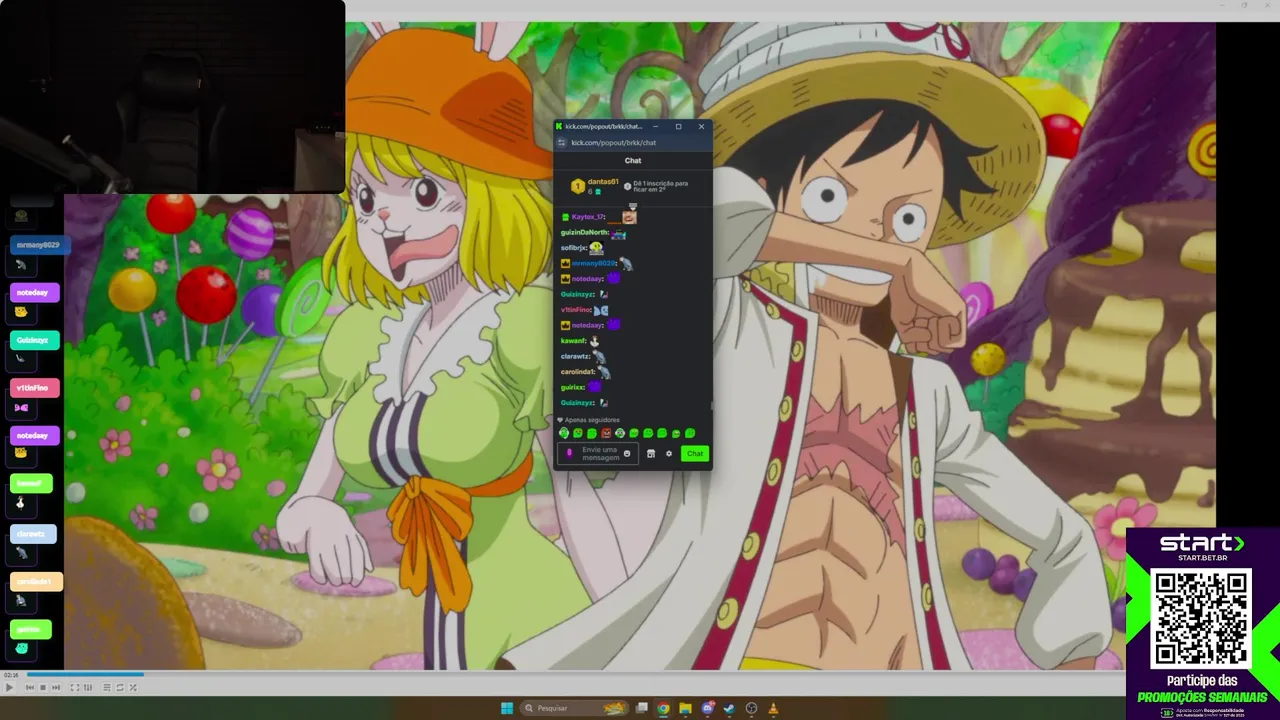Click username v1tinFino in chat

(576, 310)
